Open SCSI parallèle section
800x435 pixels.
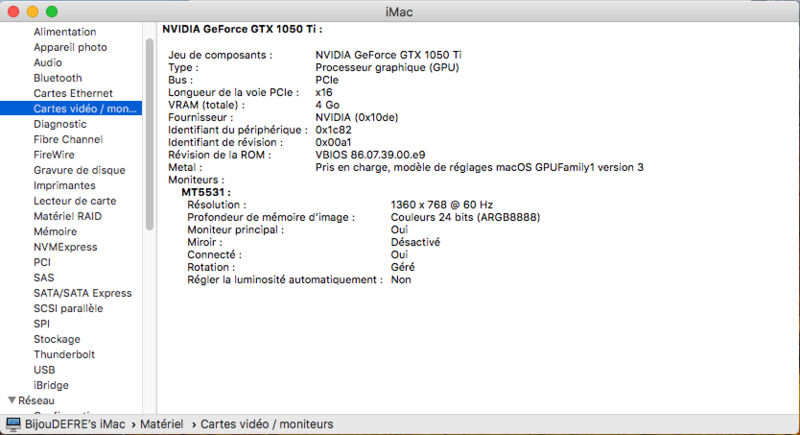(68, 308)
